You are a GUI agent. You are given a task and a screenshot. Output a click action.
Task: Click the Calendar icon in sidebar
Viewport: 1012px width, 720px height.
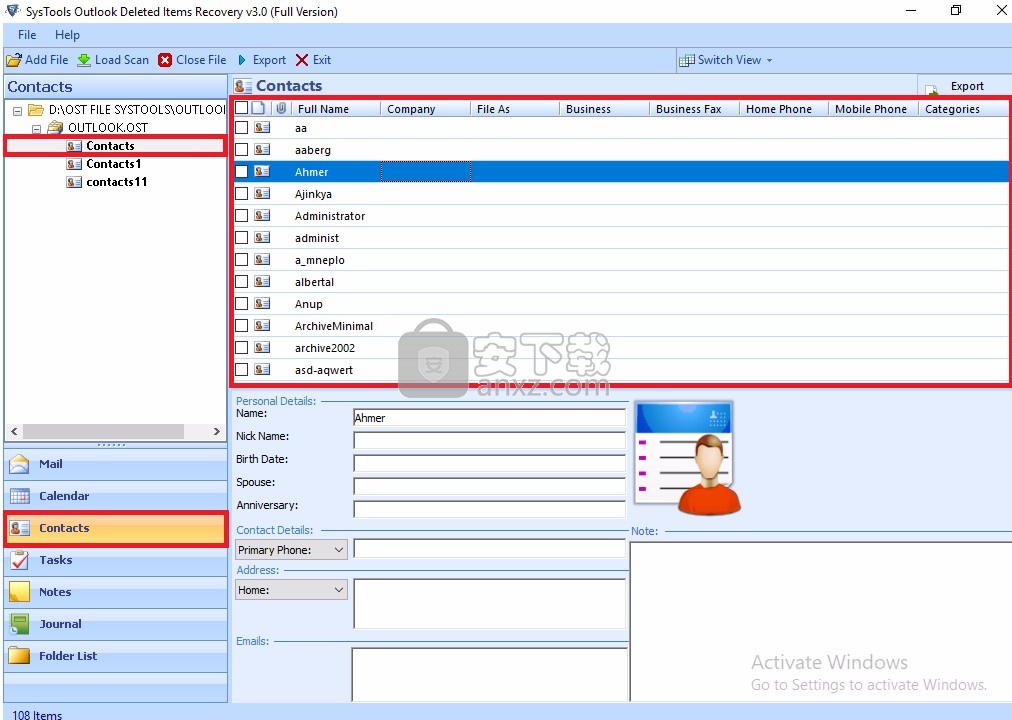click(19, 496)
